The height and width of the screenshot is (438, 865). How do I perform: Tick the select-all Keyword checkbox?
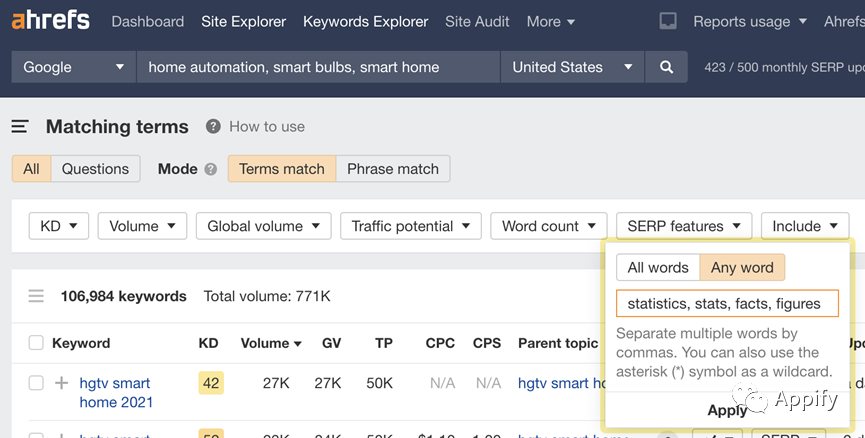click(x=36, y=343)
